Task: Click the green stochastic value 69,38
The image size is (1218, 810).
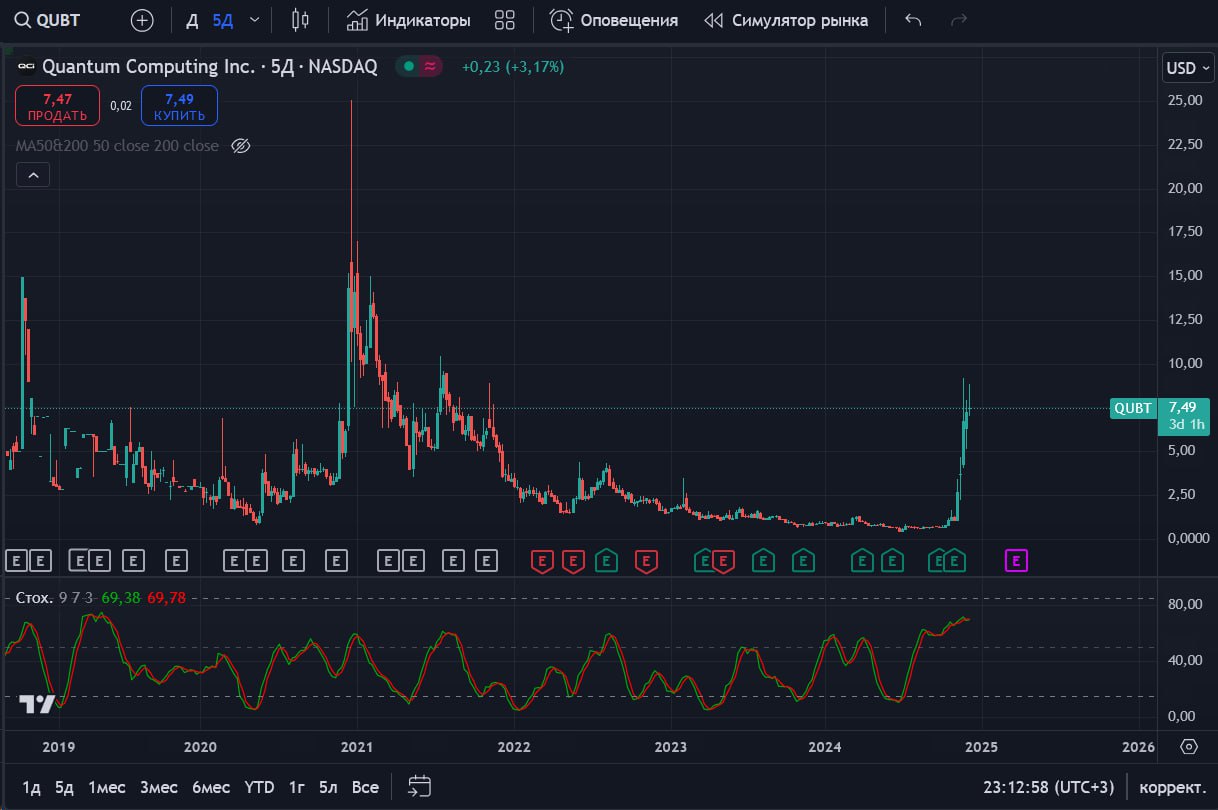Action: point(121,598)
